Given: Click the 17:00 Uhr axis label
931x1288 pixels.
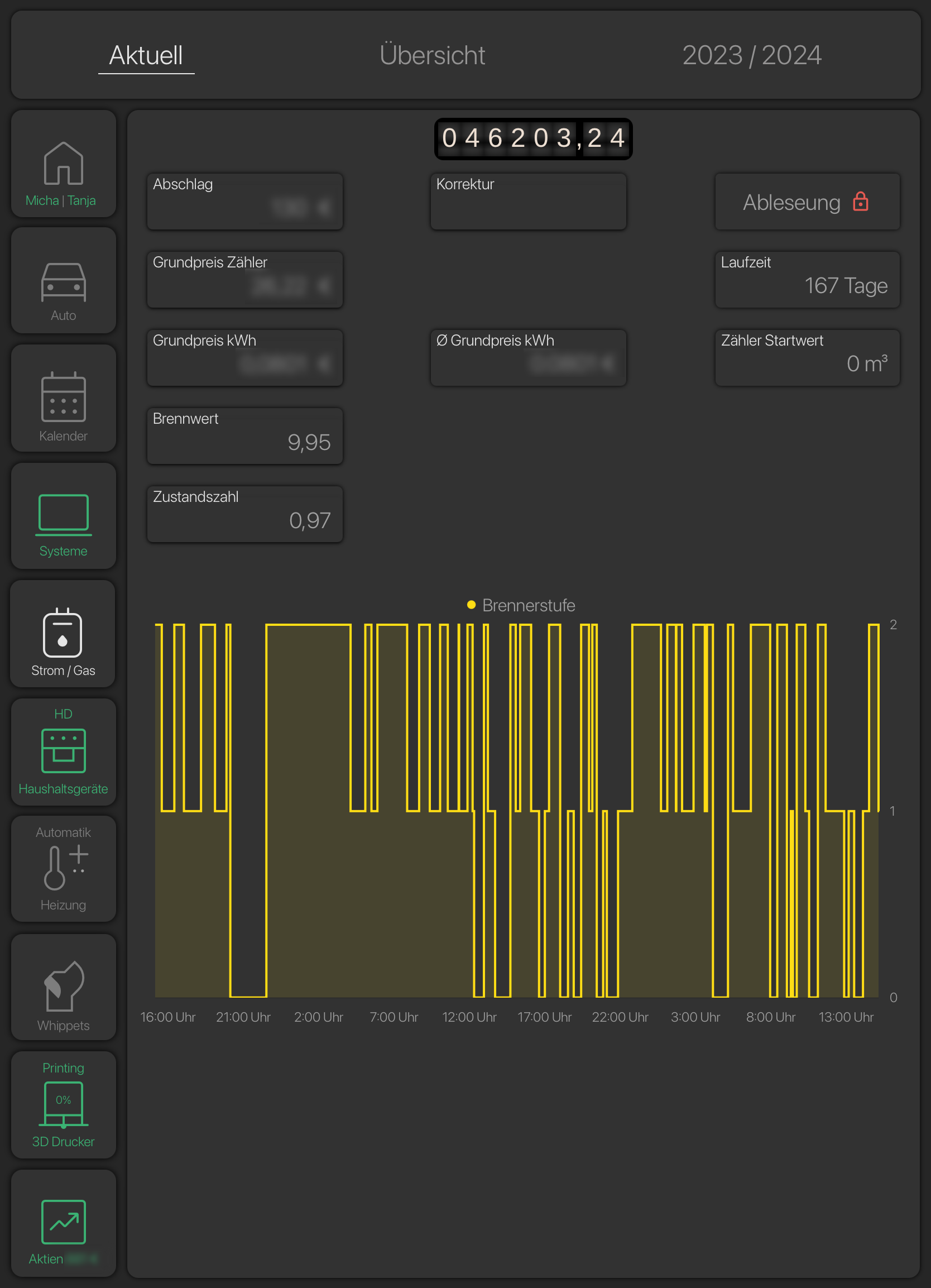Looking at the screenshot, I should 544,1017.
